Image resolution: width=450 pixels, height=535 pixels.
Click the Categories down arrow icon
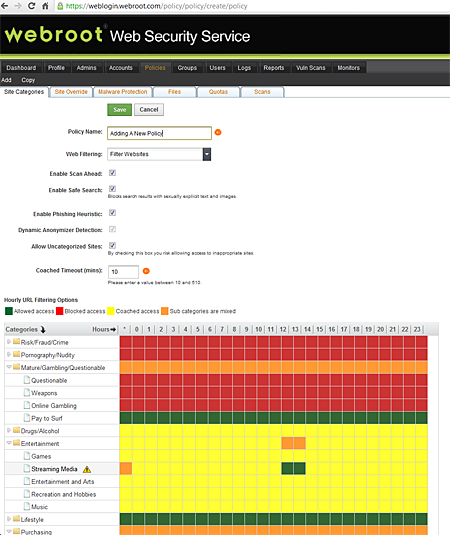(43, 330)
